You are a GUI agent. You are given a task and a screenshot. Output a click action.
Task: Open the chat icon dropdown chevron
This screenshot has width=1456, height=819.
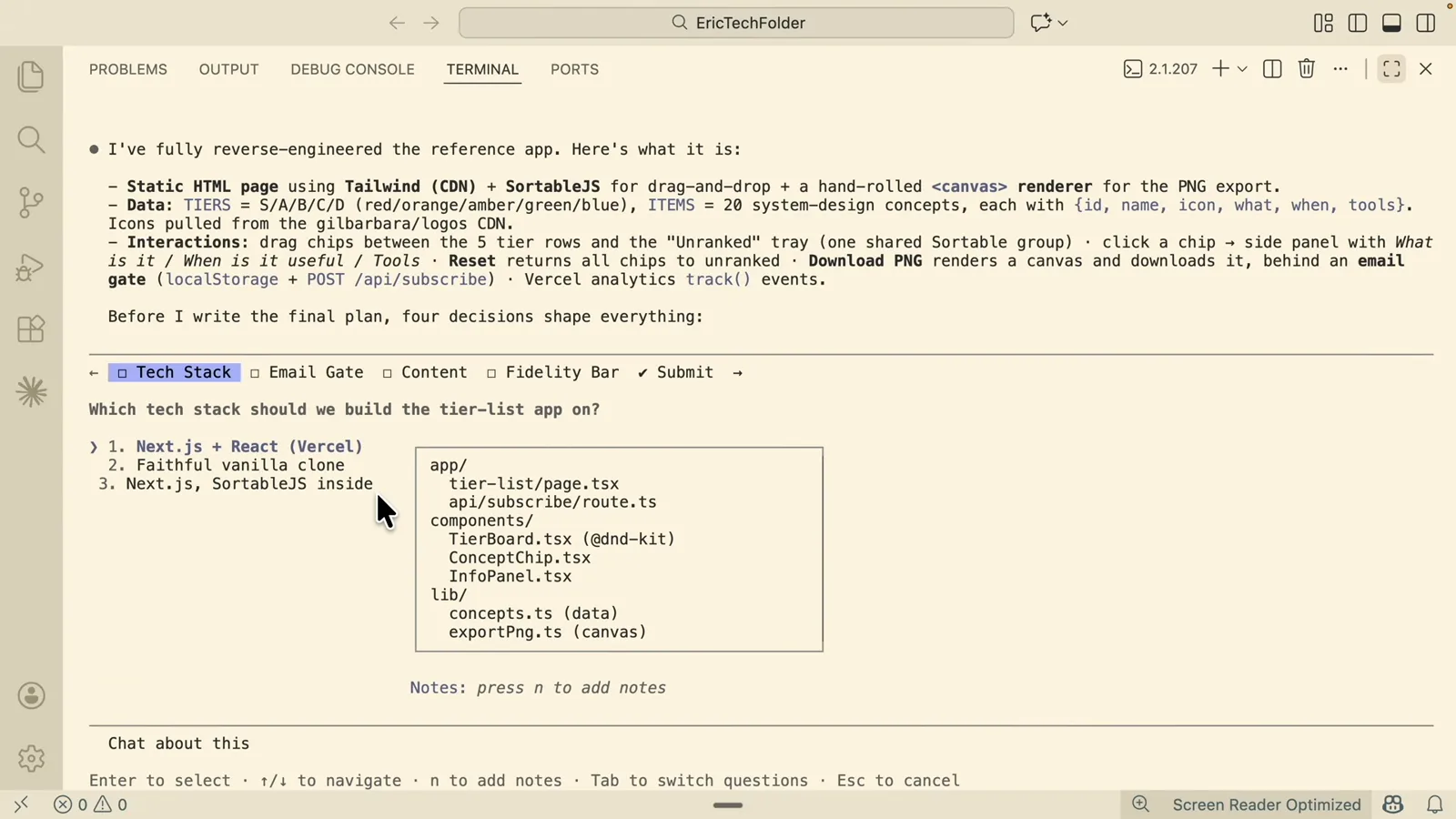tap(1063, 23)
